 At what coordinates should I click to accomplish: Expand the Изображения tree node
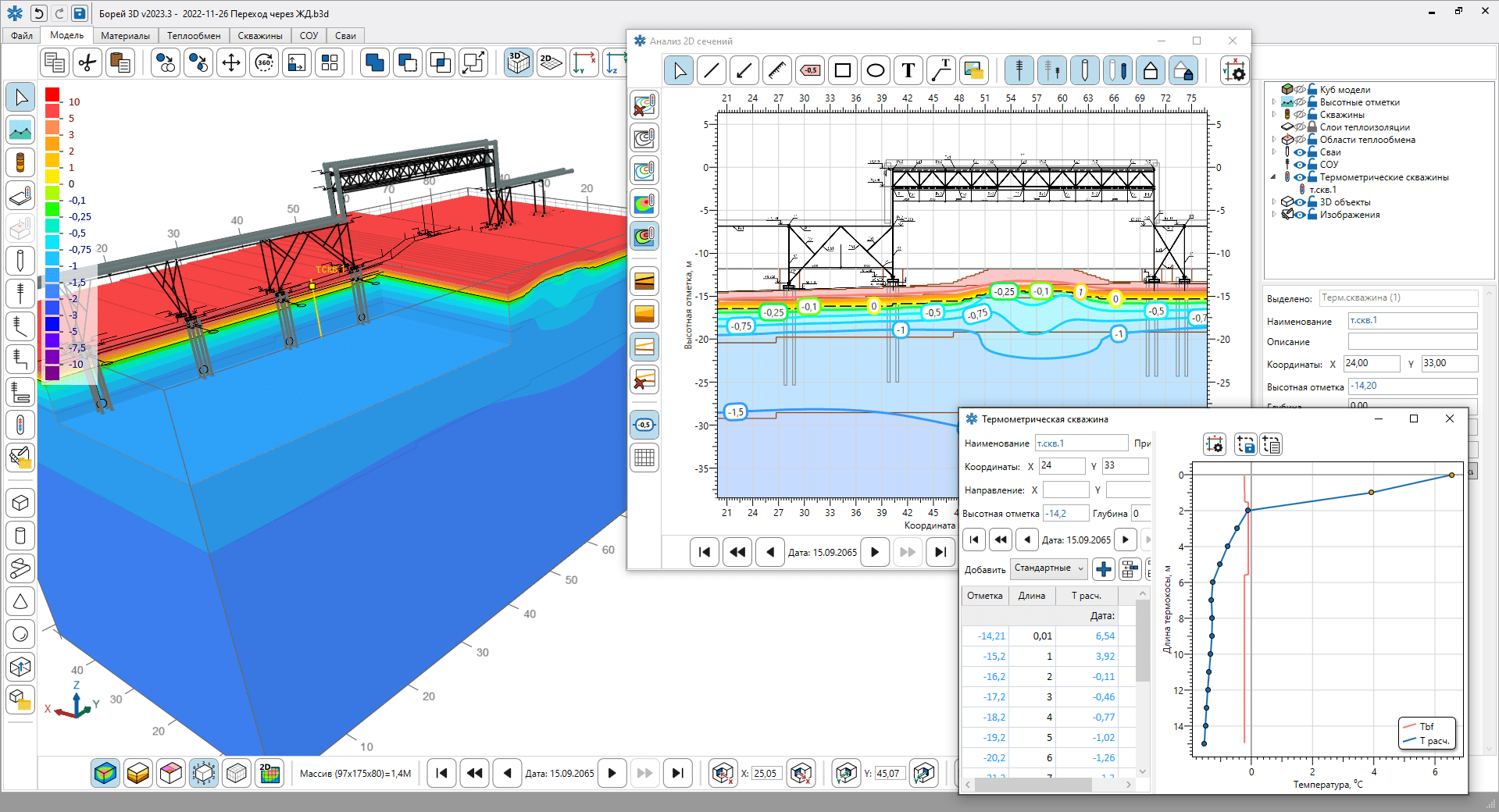[x=1273, y=215]
